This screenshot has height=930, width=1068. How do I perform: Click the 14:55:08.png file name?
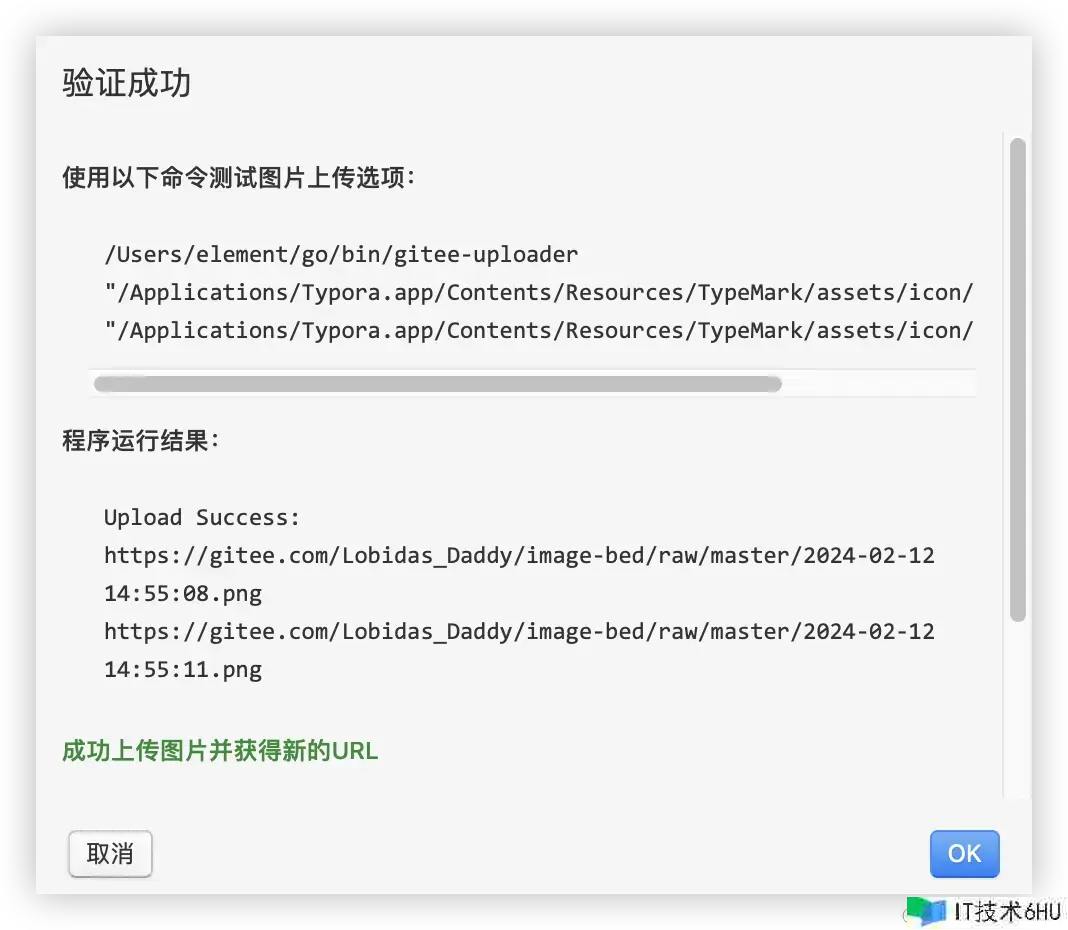[x=183, y=593]
